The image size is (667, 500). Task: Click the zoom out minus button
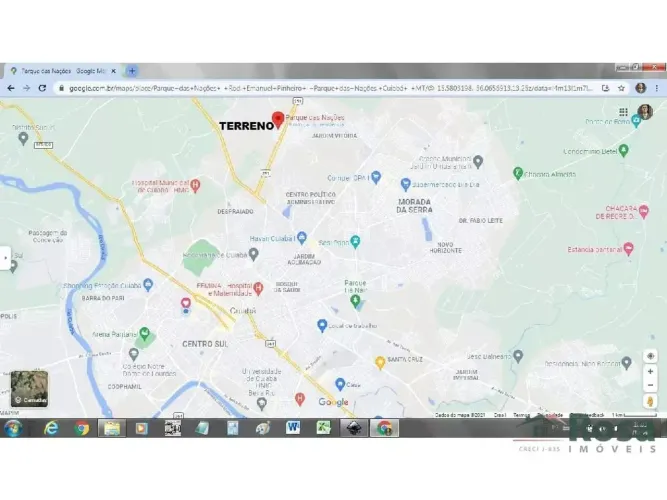651,385
